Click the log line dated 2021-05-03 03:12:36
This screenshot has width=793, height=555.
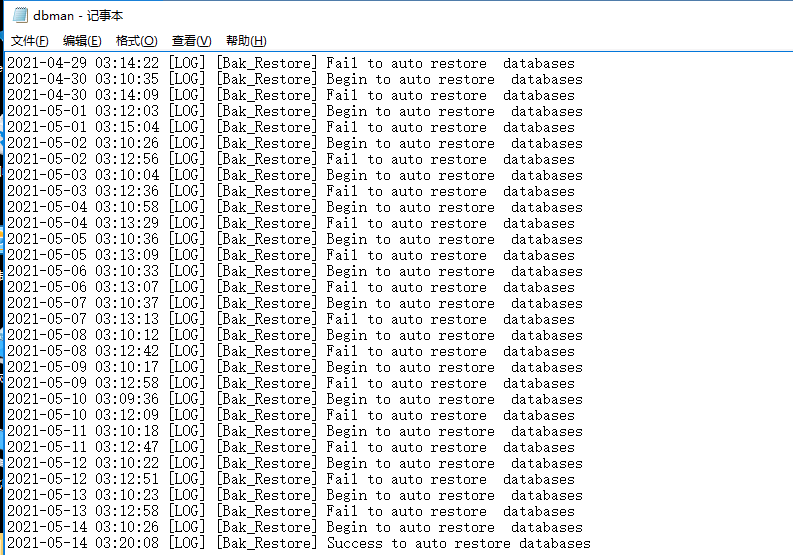(291, 191)
